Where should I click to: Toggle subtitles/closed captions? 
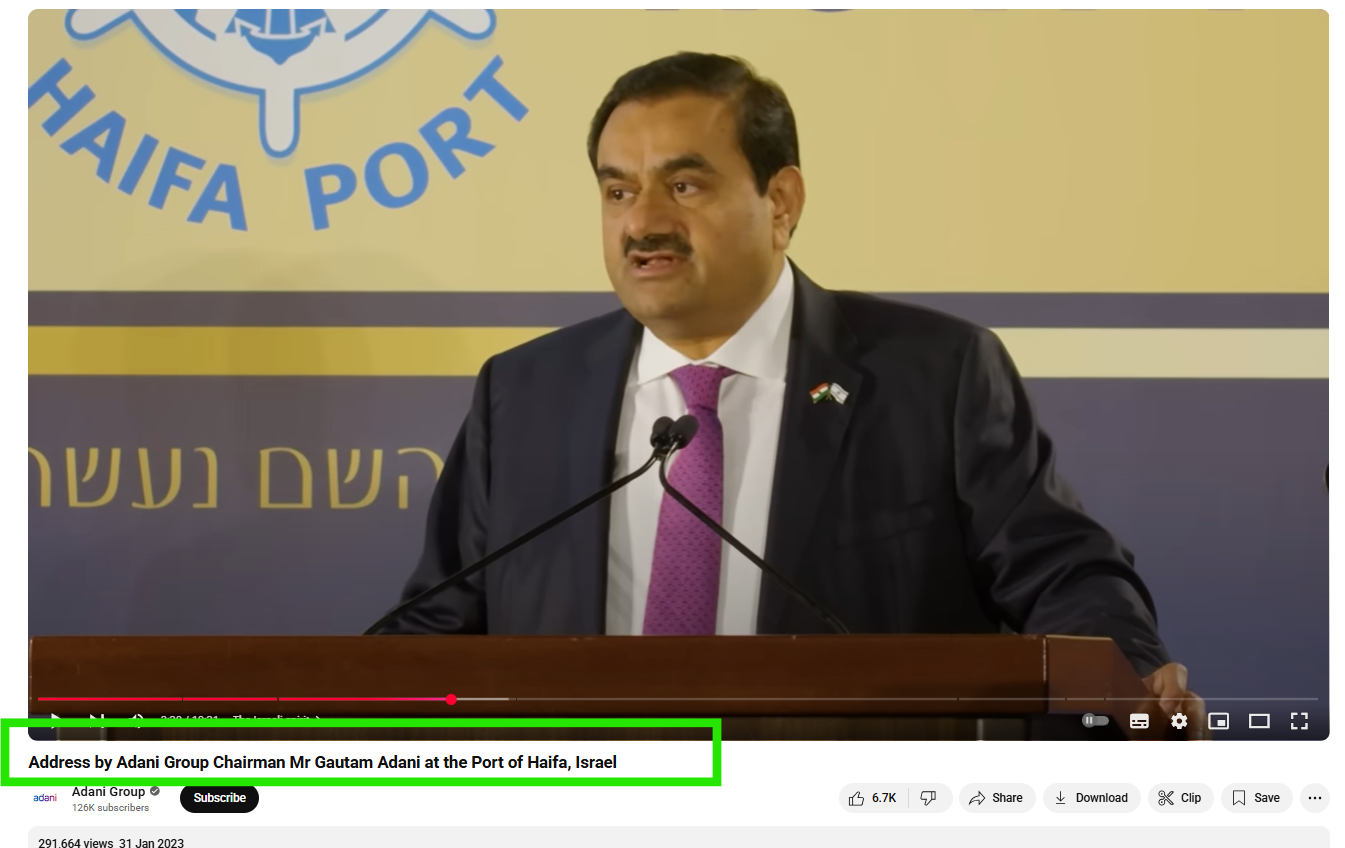coord(1139,721)
